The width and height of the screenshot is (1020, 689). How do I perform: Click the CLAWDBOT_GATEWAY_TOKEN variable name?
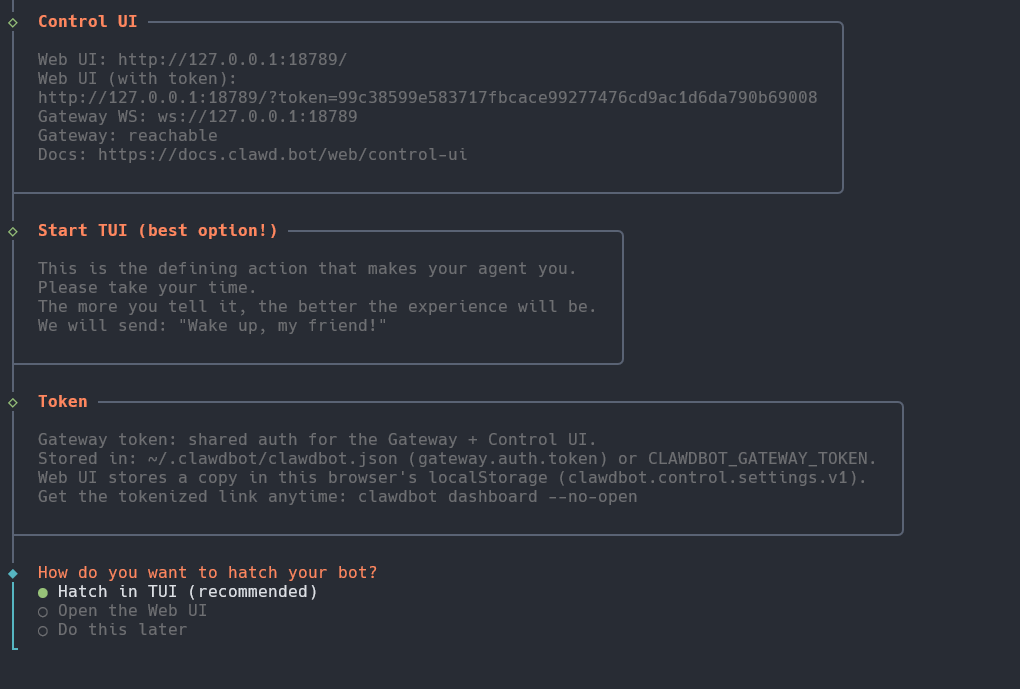[x=762, y=459]
